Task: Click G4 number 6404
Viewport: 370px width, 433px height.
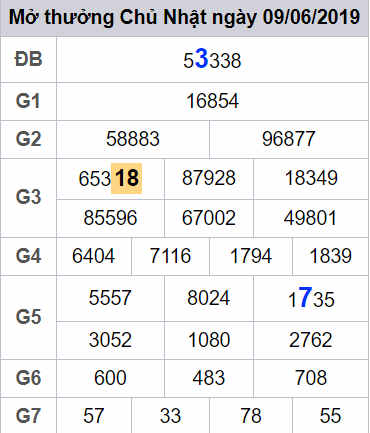Action: coord(93,256)
